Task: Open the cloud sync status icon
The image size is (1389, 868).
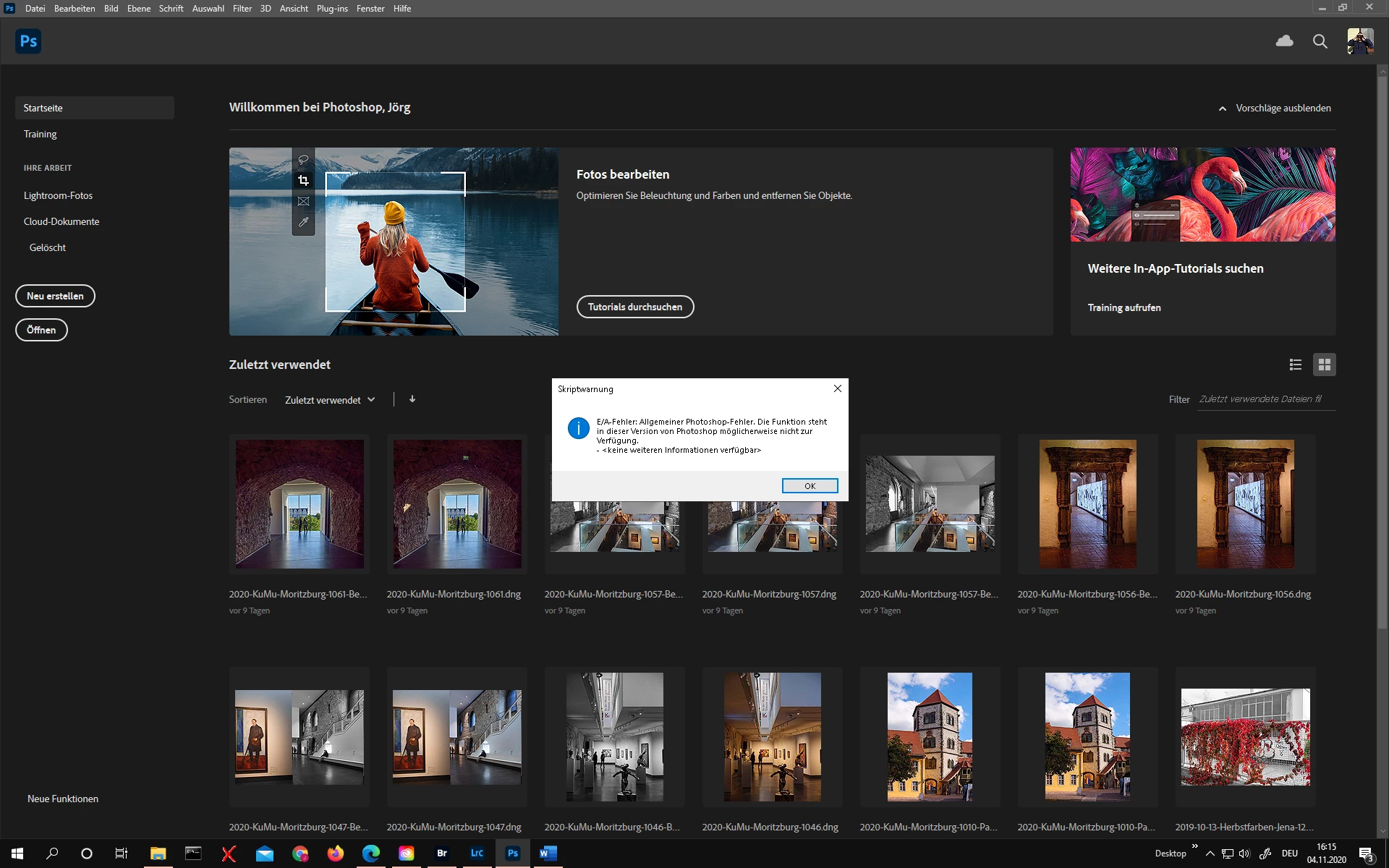Action: (x=1284, y=41)
